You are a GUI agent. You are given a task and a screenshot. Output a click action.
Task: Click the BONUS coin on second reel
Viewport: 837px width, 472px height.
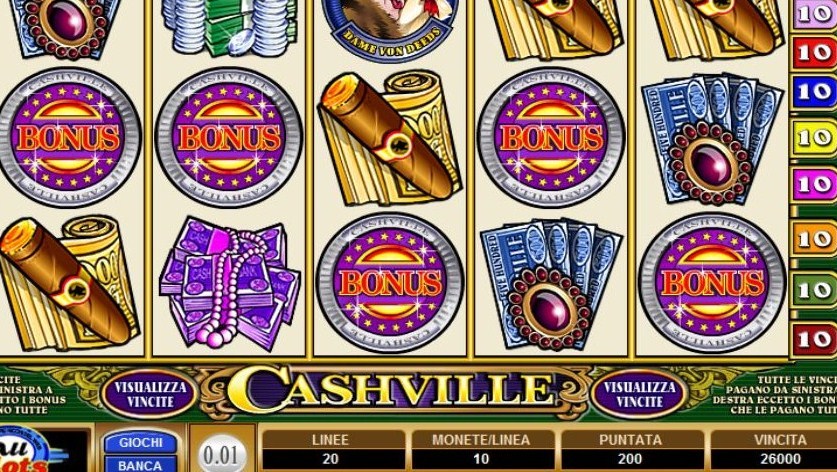[228, 138]
